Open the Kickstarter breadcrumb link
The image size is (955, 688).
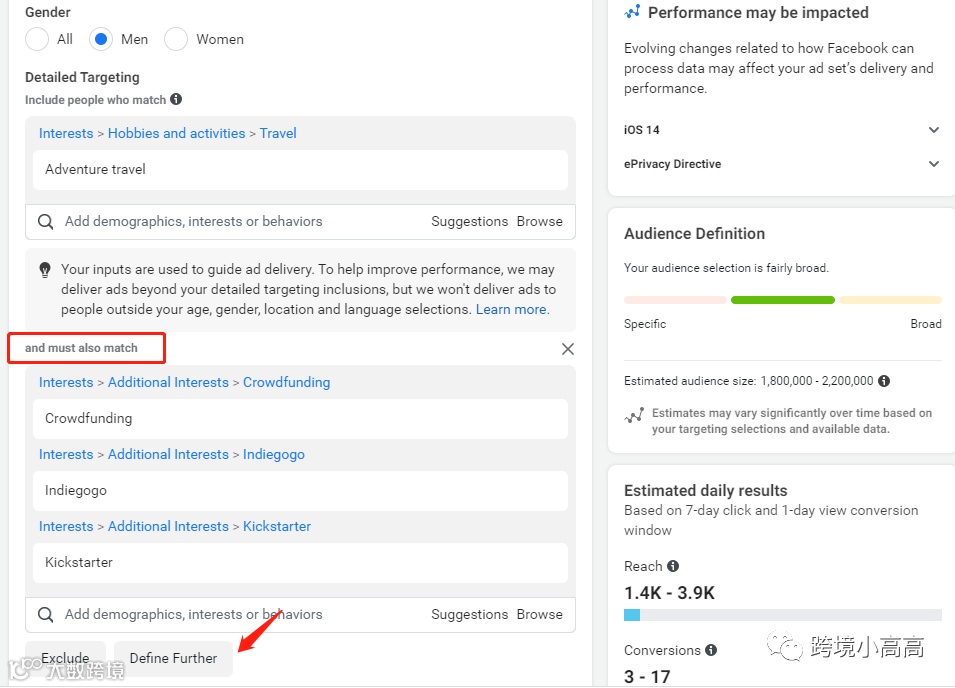tap(277, 526)
